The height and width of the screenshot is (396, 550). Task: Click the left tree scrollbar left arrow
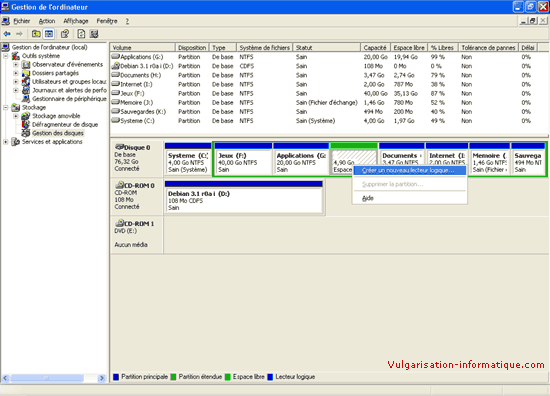click(x=5, y=378)
